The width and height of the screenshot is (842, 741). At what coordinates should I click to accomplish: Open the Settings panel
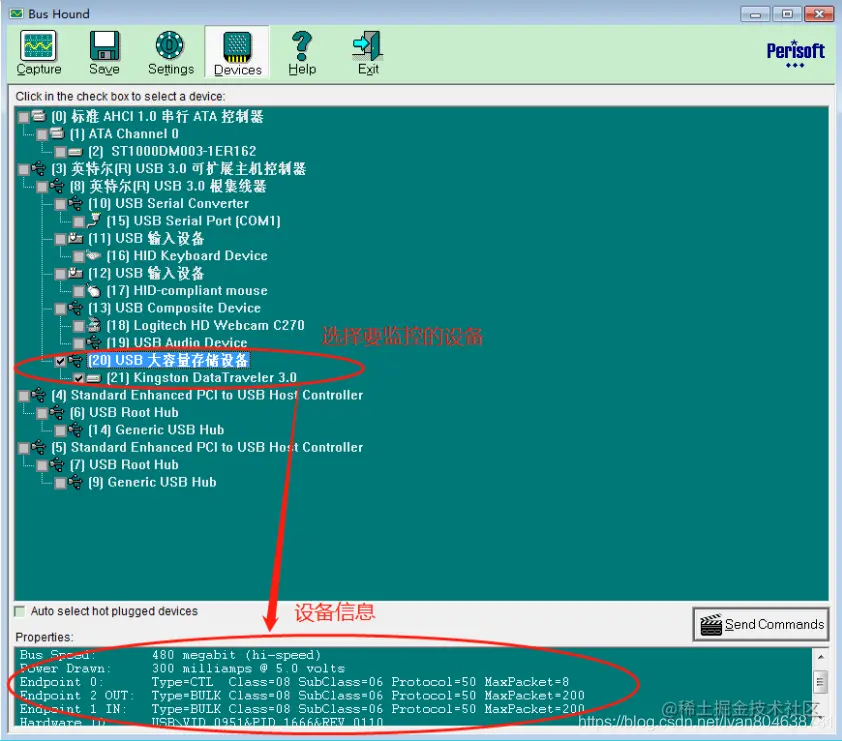coord(171,53)
